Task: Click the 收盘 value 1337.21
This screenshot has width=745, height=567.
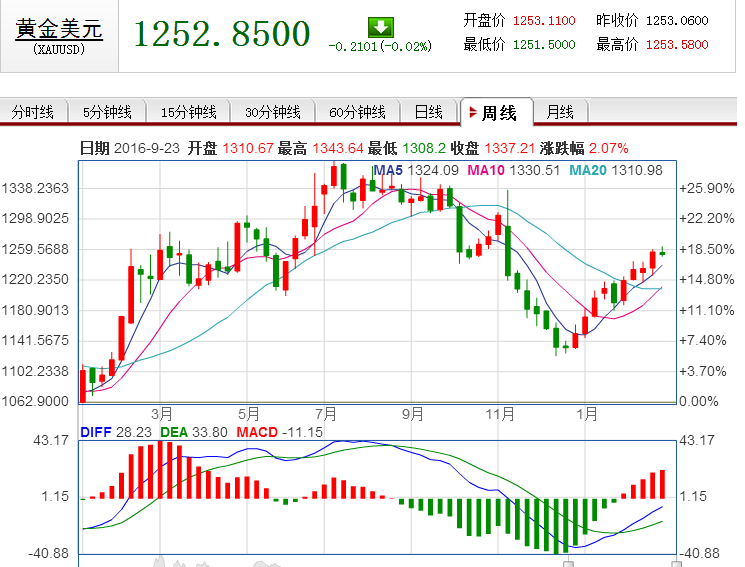Action: [x=510, y=148]
